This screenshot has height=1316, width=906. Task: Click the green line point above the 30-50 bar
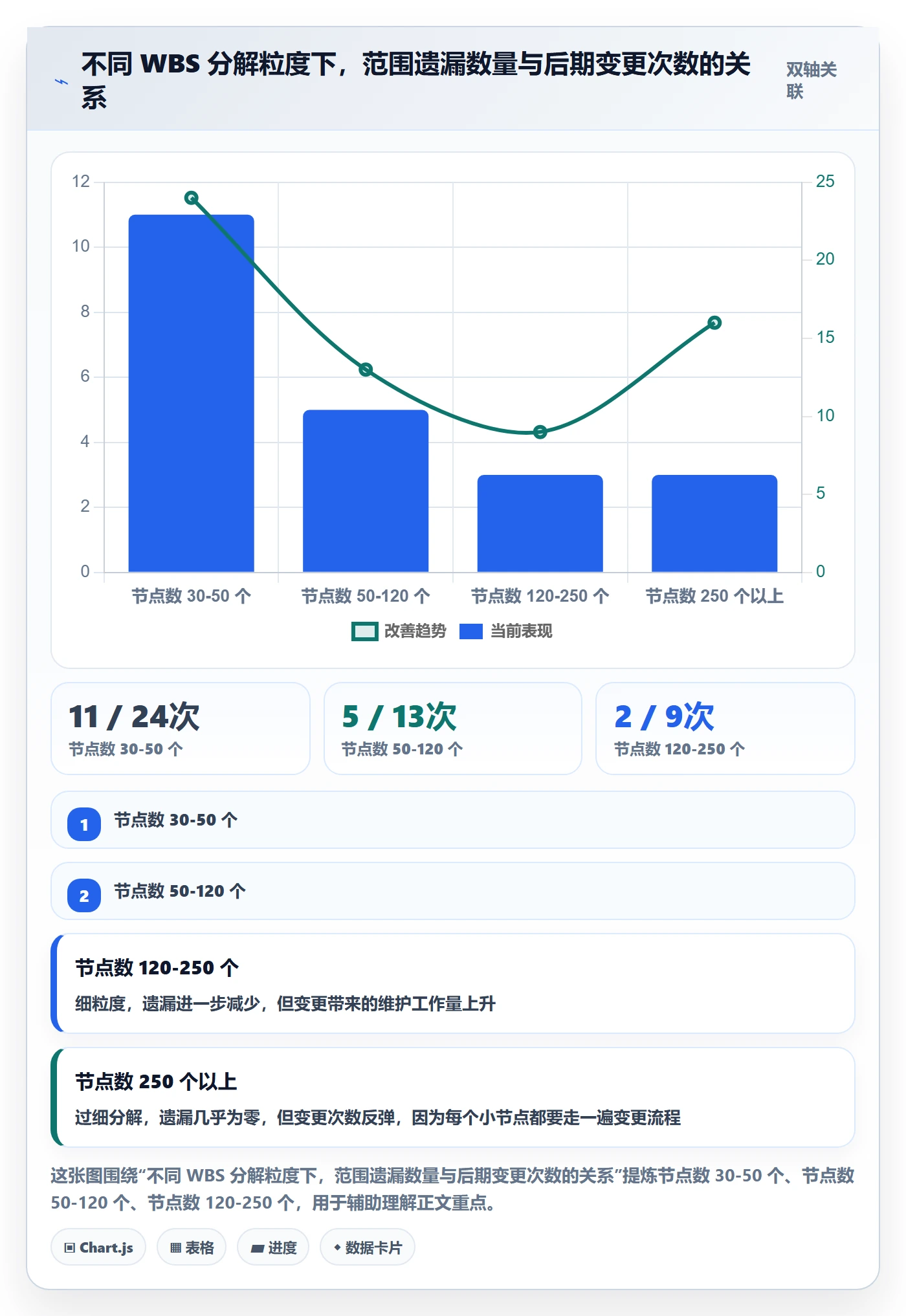[192, 198]
